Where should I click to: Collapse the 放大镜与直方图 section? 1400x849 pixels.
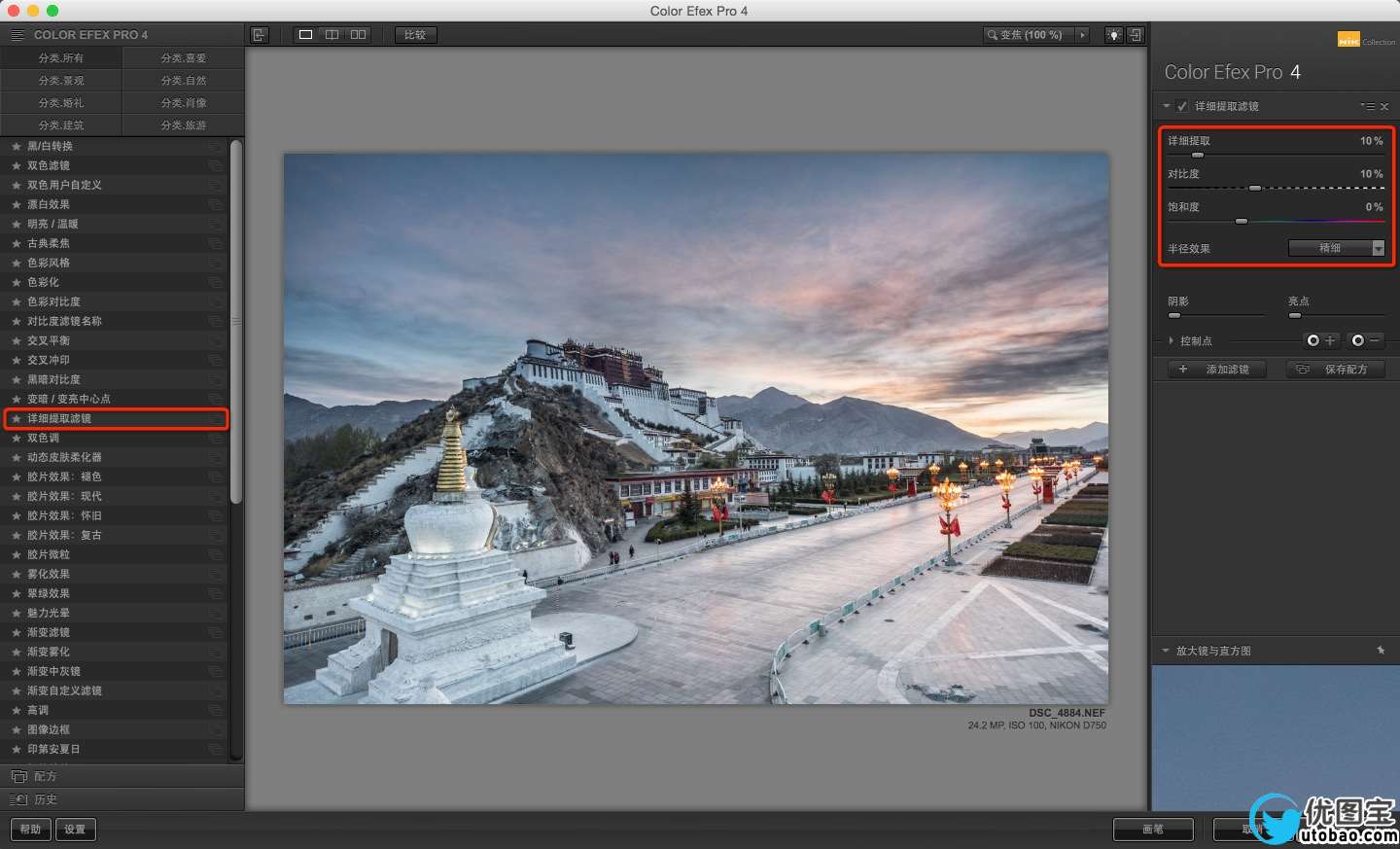(x=1166, y=651)
